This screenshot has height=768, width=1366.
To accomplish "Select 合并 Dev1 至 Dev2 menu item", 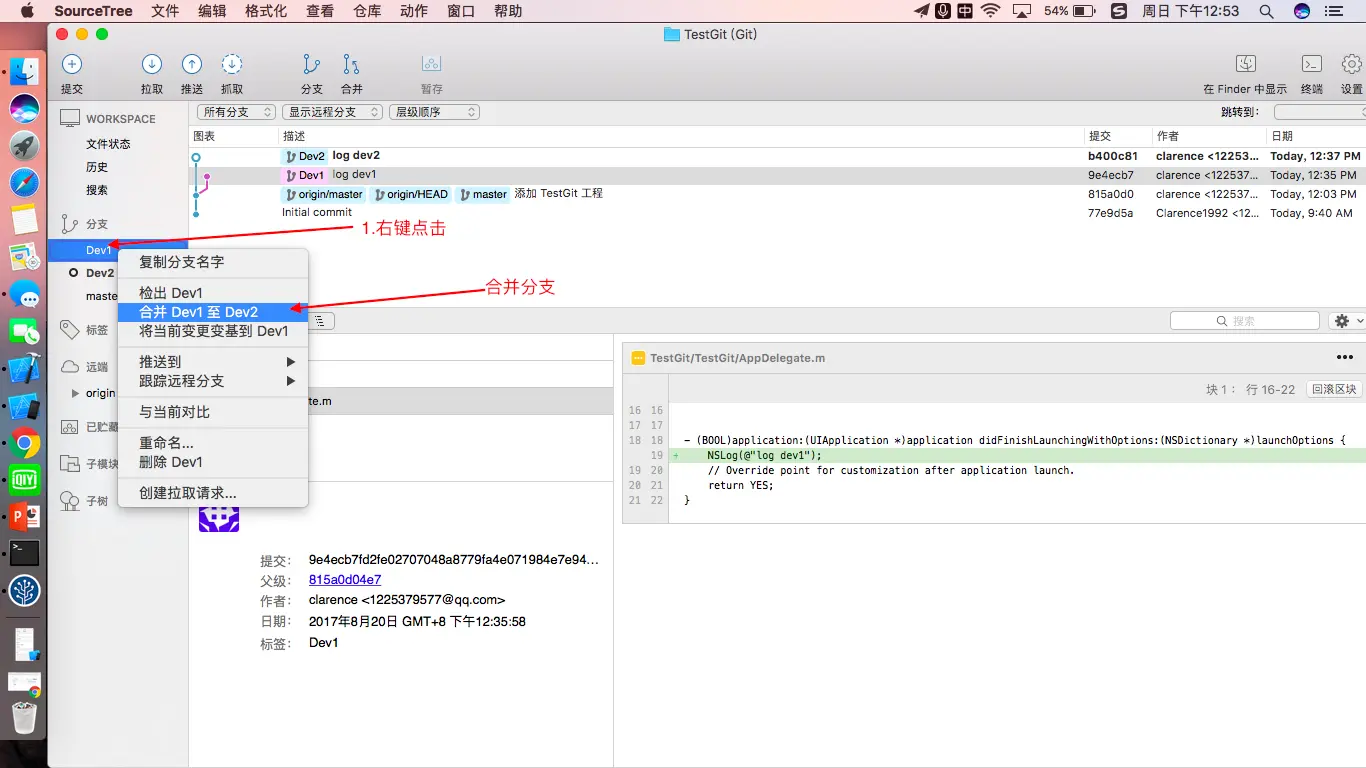I will tap(213, 312).
